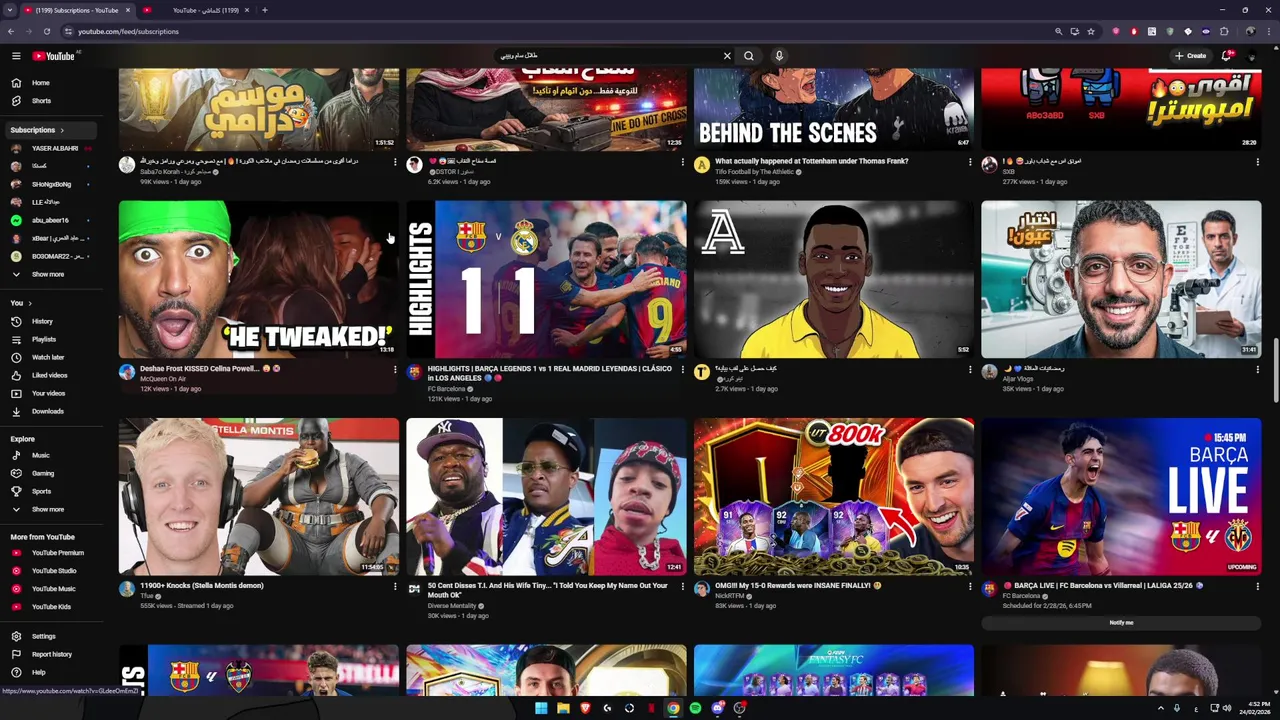
Task: Open the YouTube guide hamburger menu
Action: 16,56
